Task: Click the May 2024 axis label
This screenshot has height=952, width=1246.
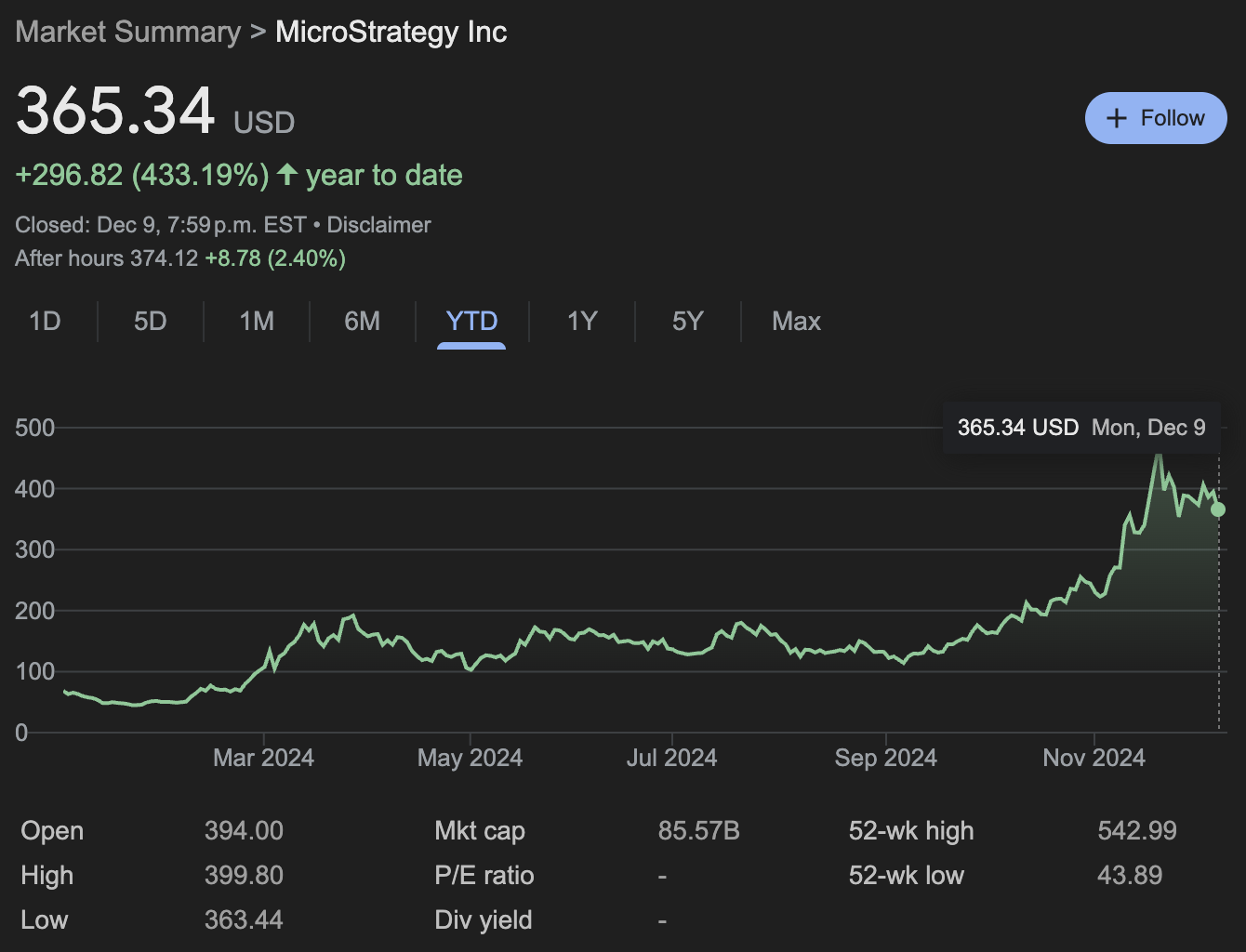Action: [470, 758]
